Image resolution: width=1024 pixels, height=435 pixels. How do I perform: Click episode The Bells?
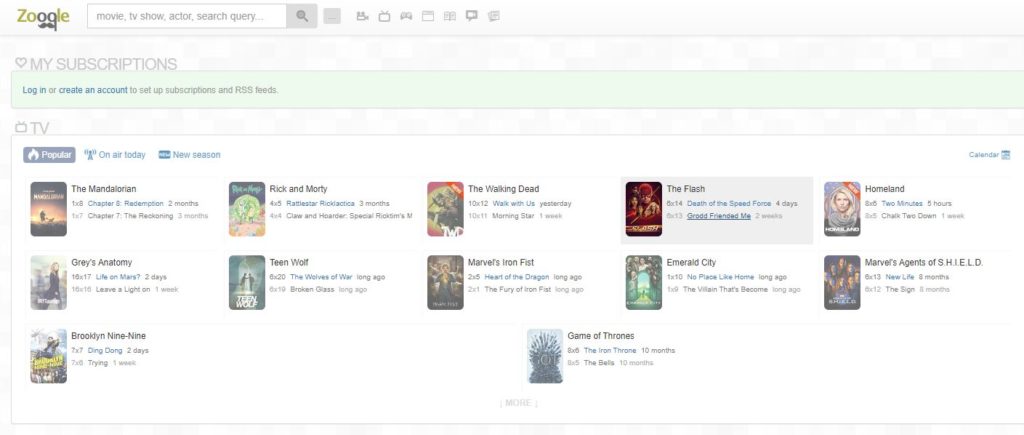(599, 363)
